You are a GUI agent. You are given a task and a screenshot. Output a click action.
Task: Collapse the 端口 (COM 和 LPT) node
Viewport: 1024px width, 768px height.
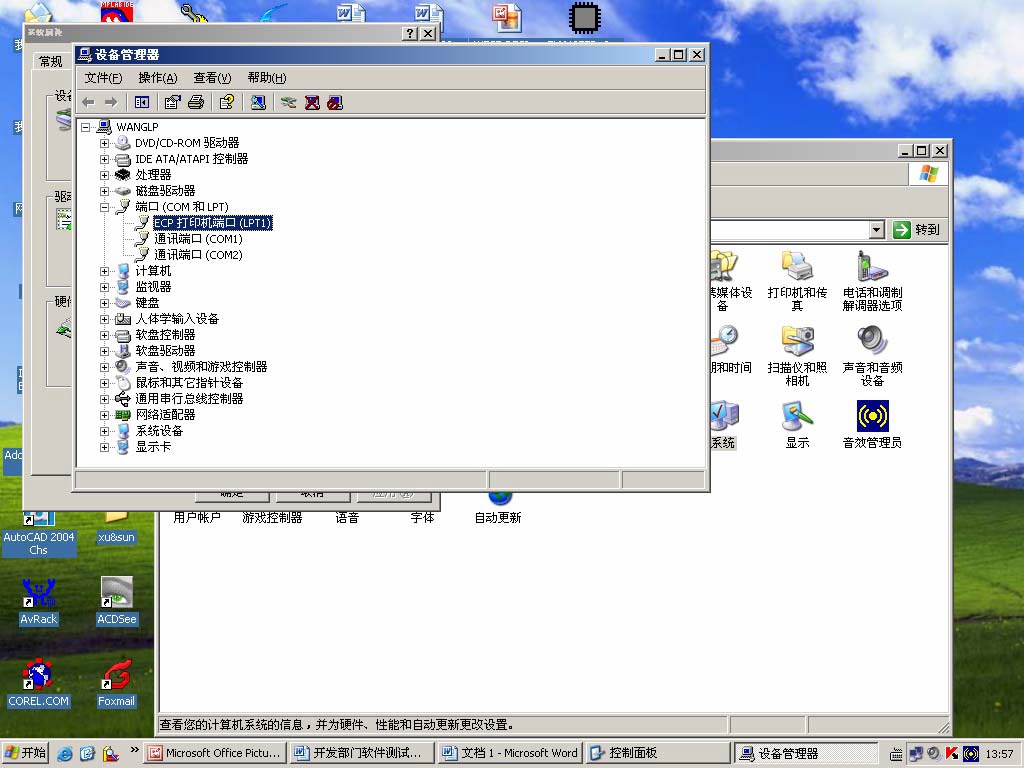pyautogui.click(x=104, y=207)
